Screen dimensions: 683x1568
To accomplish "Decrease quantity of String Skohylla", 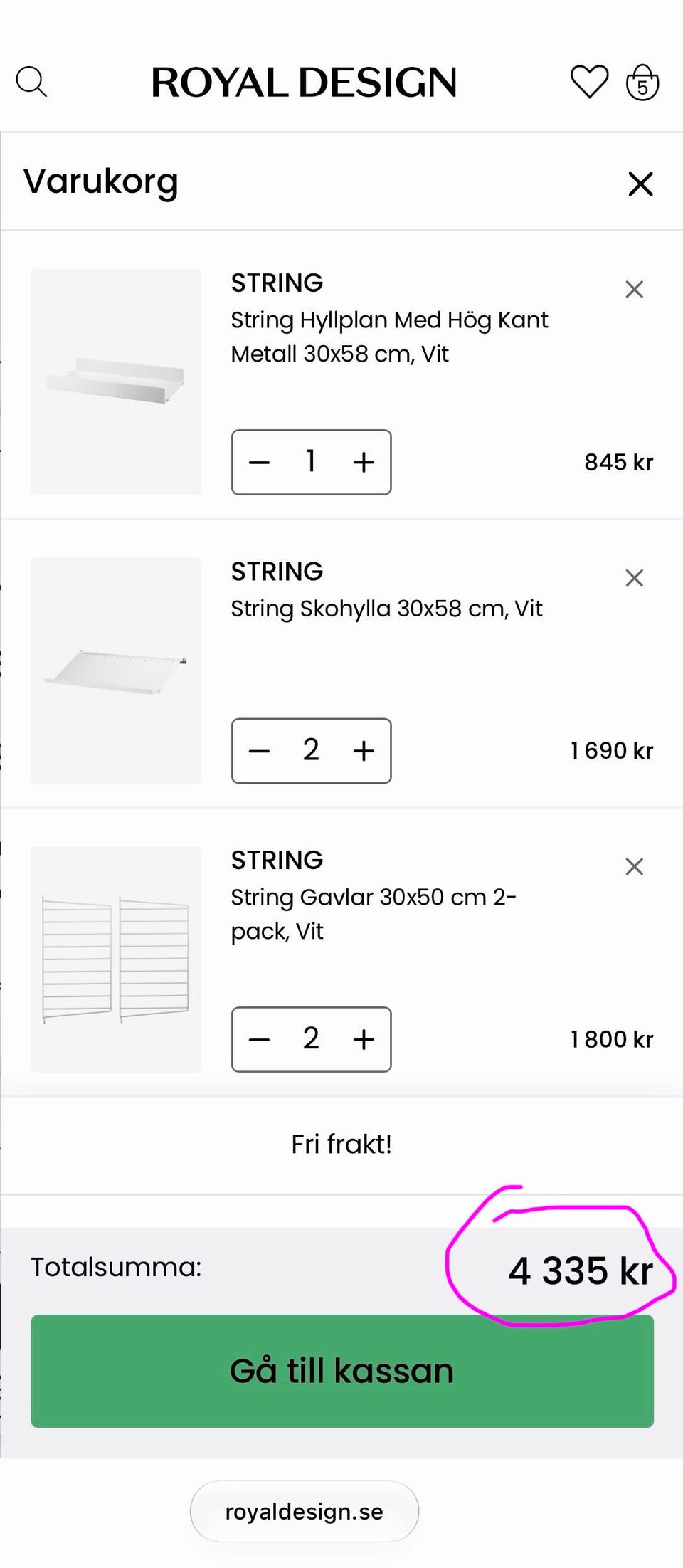I will (259, 750).
